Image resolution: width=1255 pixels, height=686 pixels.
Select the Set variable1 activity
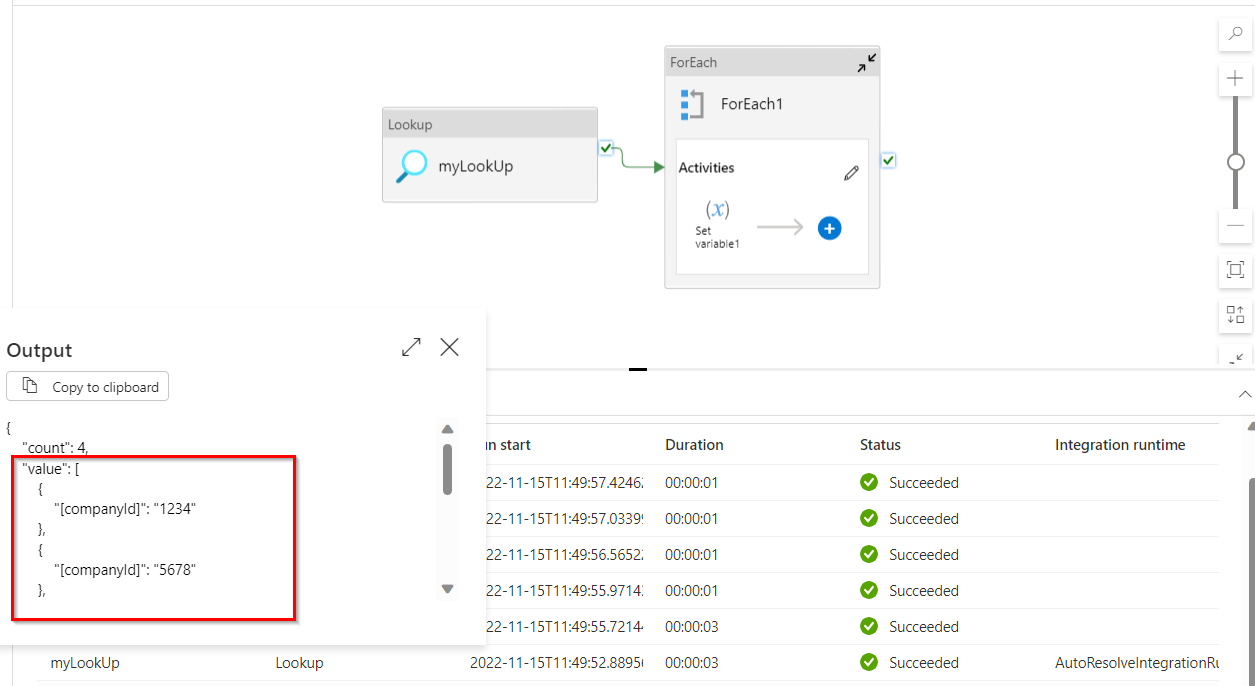pyautogui.click(x=718, y=223)
